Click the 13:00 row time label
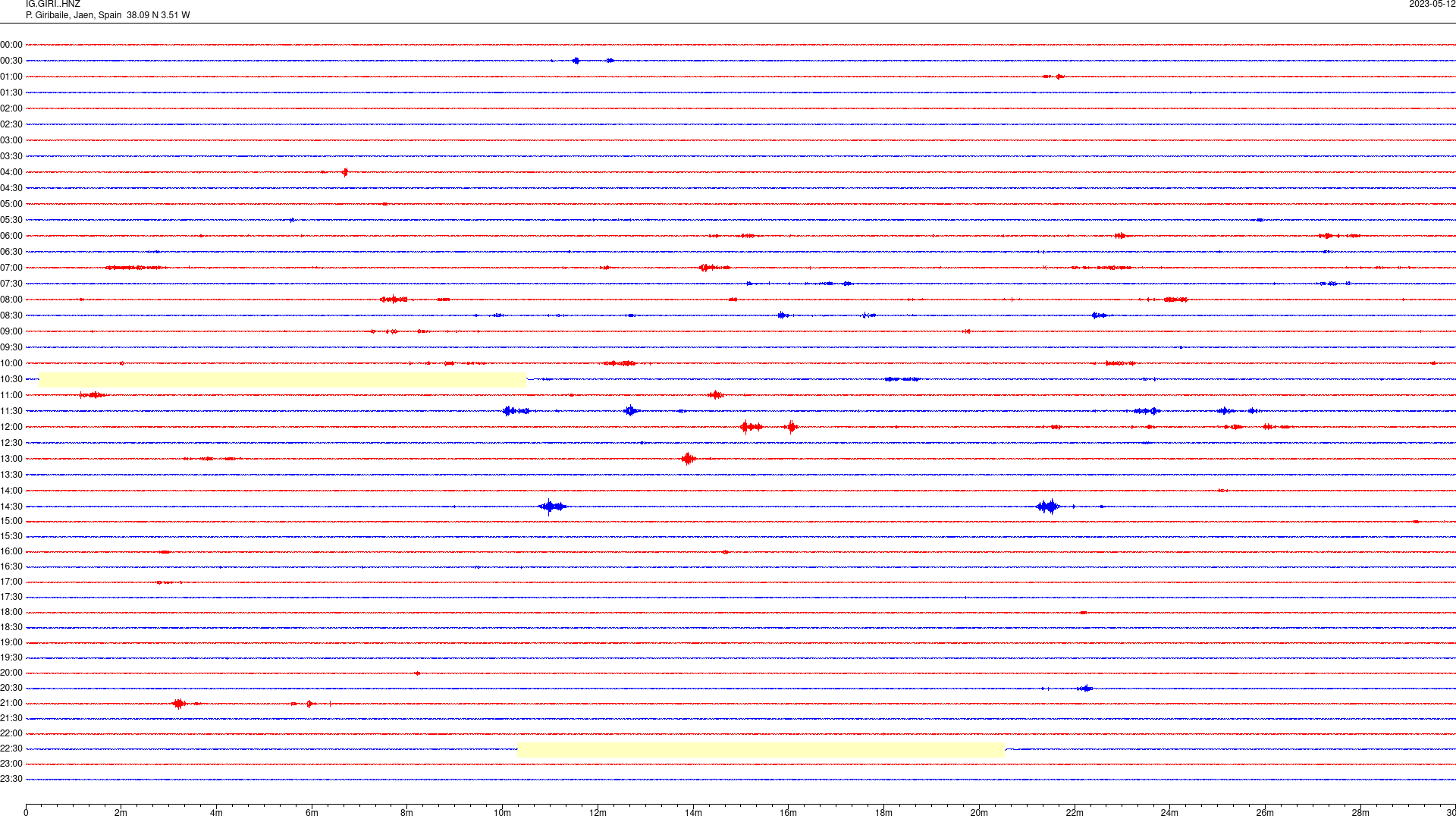 click(11, 459)
